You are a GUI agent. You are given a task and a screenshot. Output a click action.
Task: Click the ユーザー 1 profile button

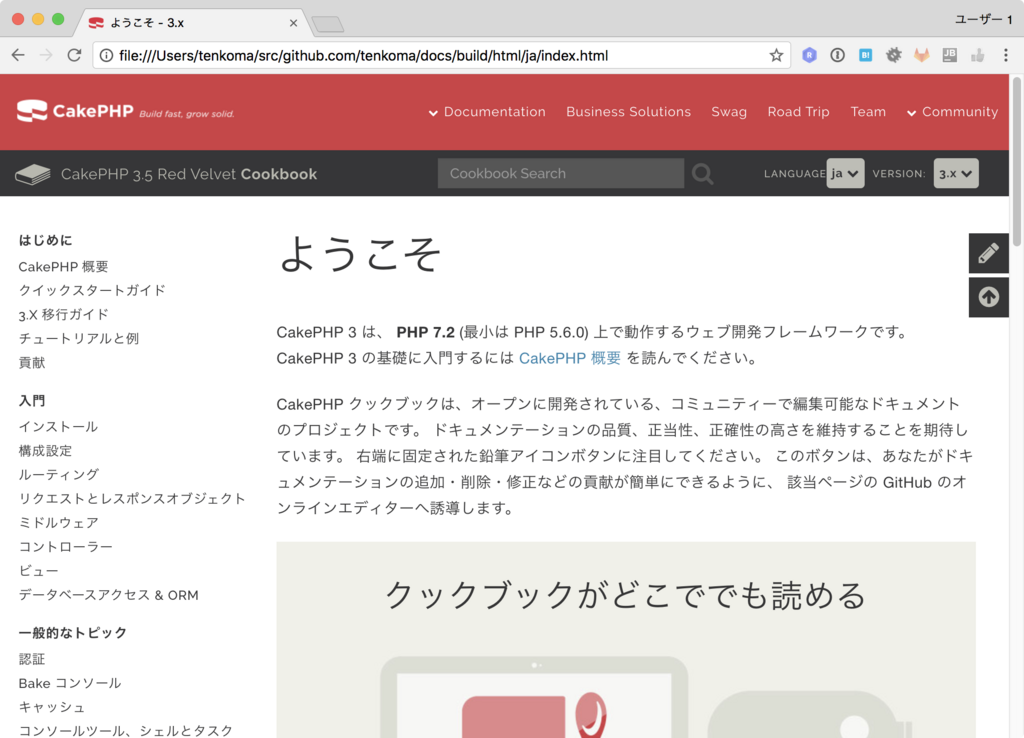[x=983, y=20]
